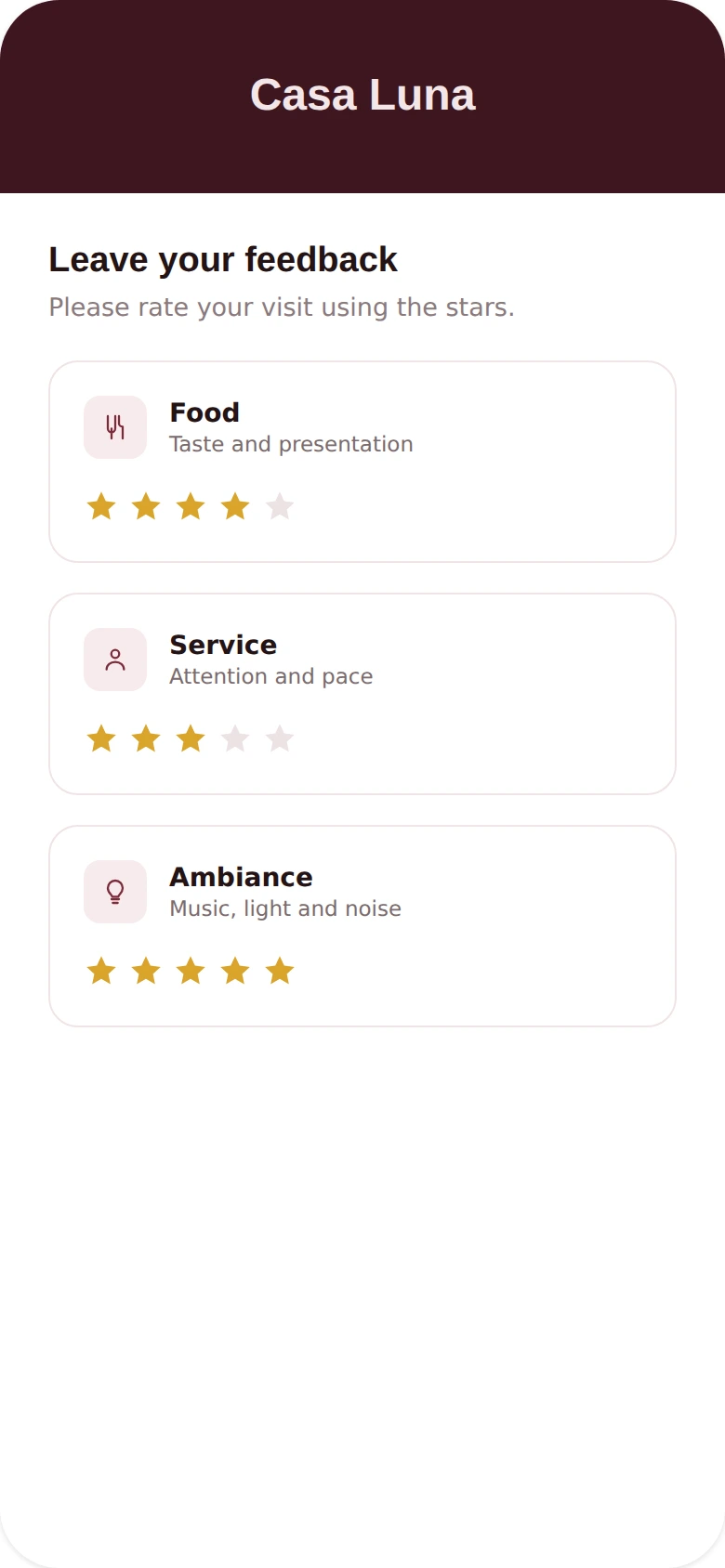Select the fourth Food star
This screenshot has width=725, height=1568.
[x=235, y=507]
